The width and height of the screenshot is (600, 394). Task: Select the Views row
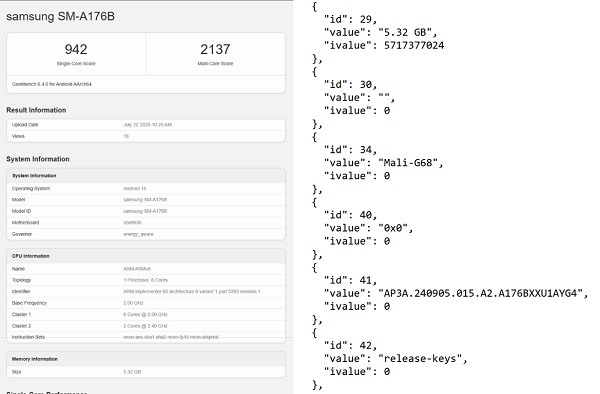coord(146,136)
